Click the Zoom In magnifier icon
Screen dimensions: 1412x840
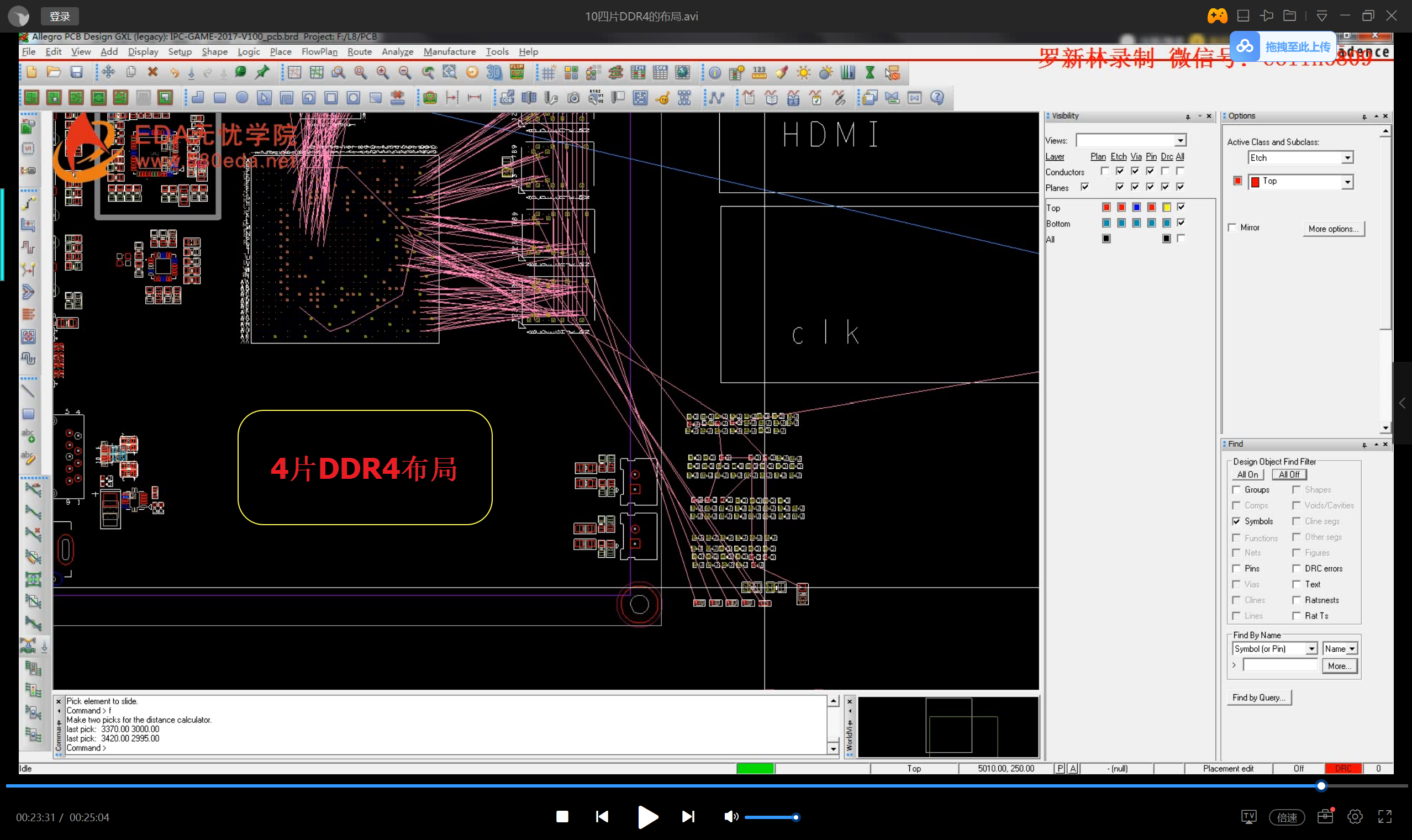click(383, 72)
